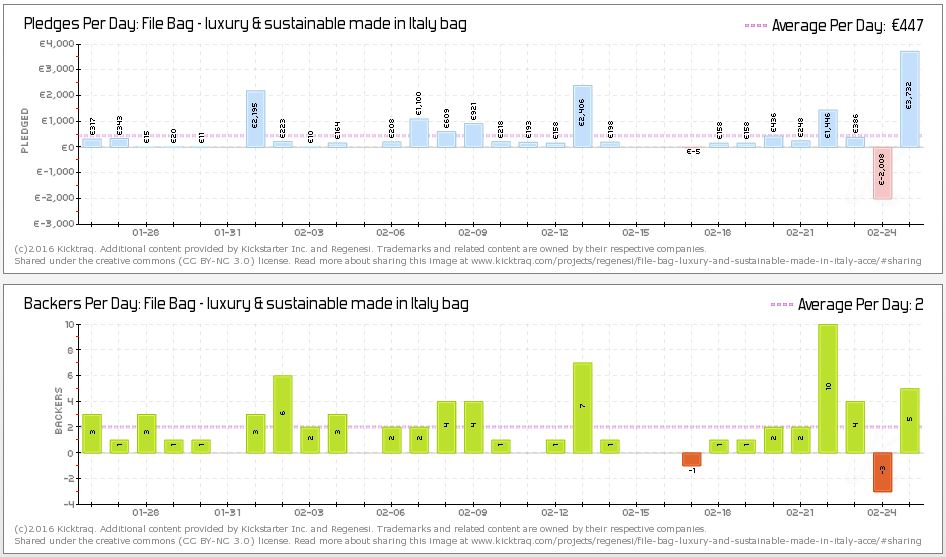Click the 02-12 date in Backers chart
The height and width of the screenshot is (557, 946).
[x=555, y=512]
